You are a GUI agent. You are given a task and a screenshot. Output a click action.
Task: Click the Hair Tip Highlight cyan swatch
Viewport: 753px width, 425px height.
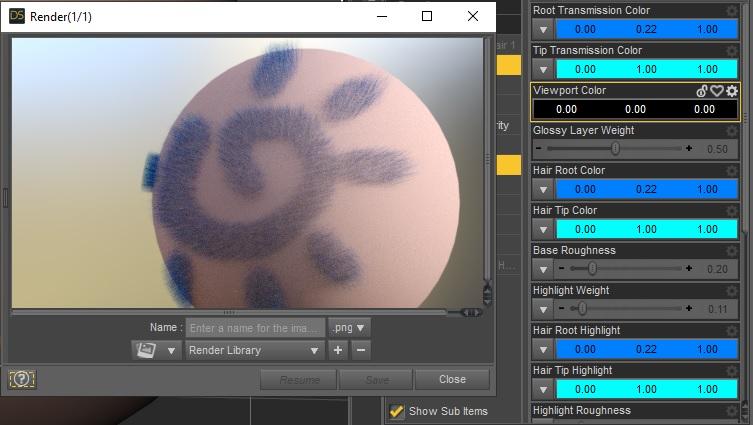coord(646,389)
